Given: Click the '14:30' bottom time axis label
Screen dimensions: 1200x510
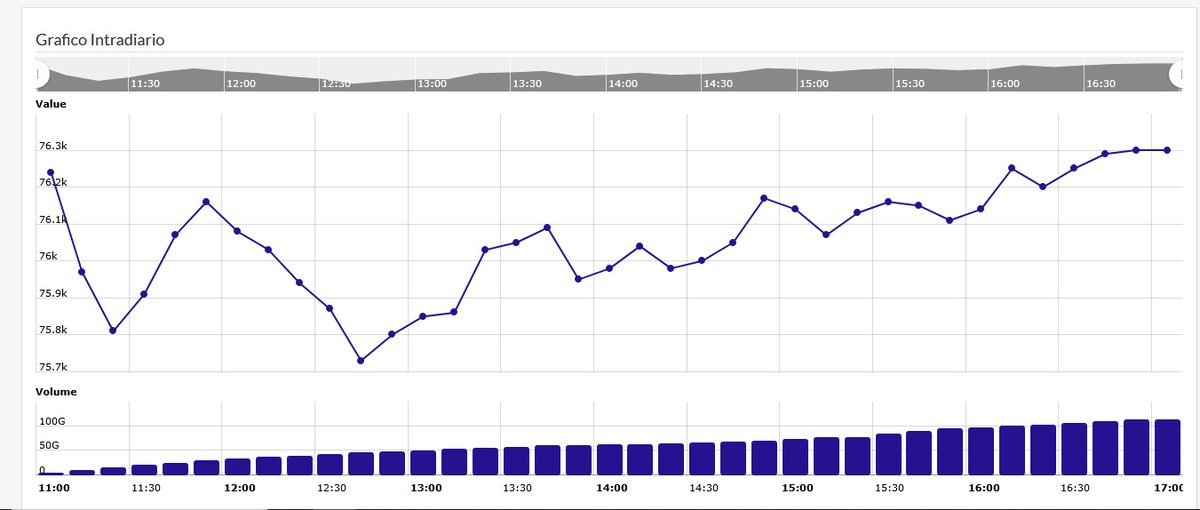Looking at the screenshot, I should 704,488.
